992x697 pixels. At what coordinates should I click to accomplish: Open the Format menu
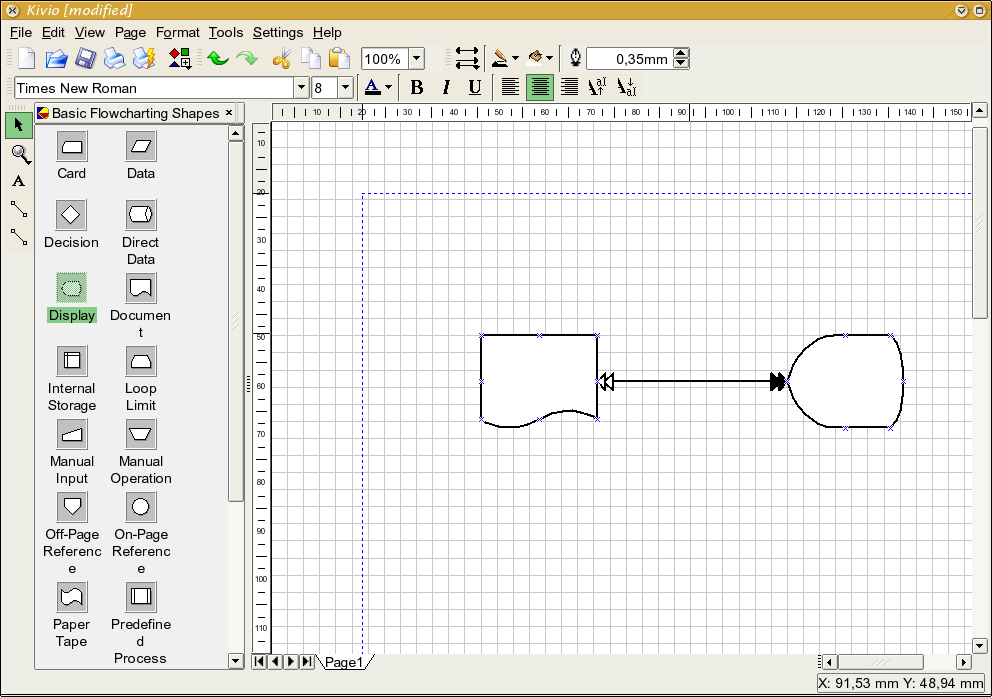[x=178, y=32]
